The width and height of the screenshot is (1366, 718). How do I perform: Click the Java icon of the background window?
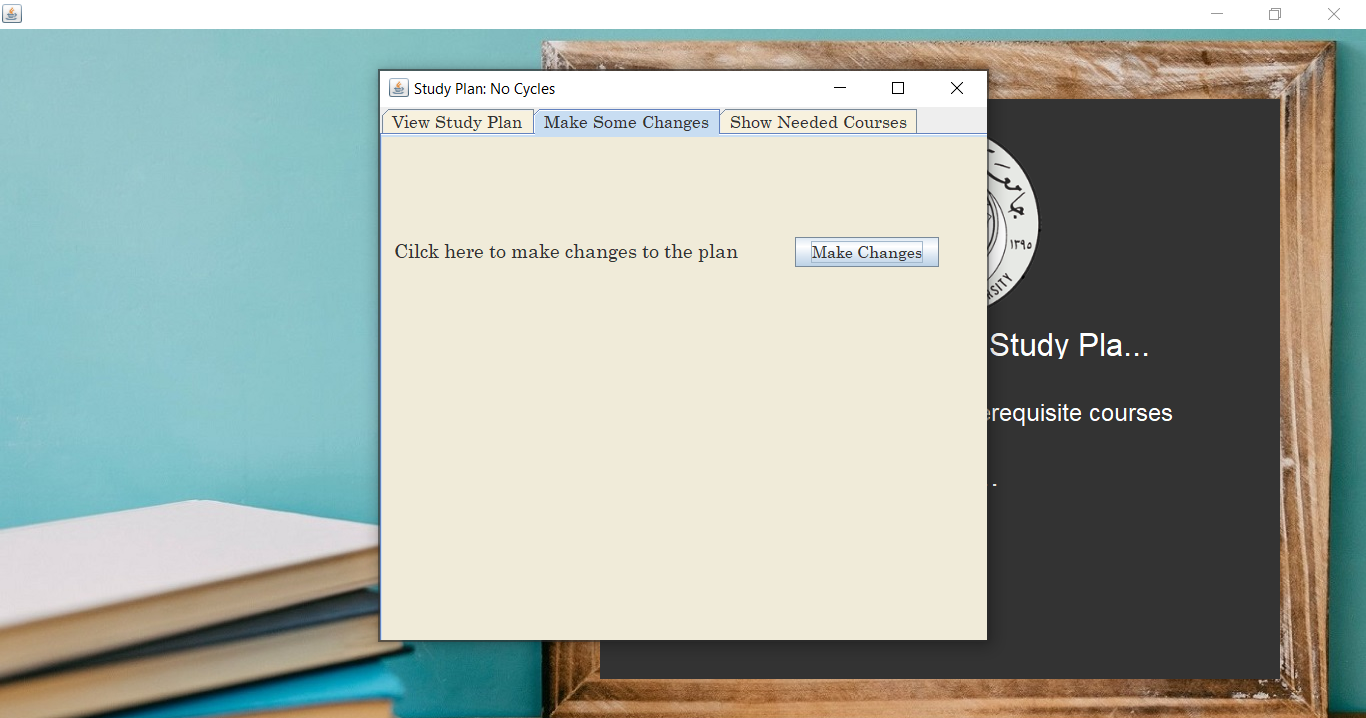click(12, 14)
